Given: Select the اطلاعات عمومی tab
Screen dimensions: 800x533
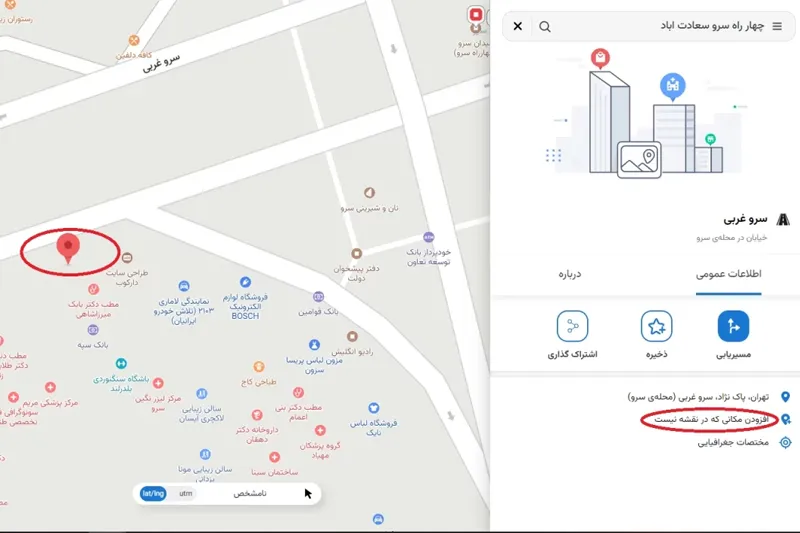Looking at the screenshot, I should click(728, 274).
